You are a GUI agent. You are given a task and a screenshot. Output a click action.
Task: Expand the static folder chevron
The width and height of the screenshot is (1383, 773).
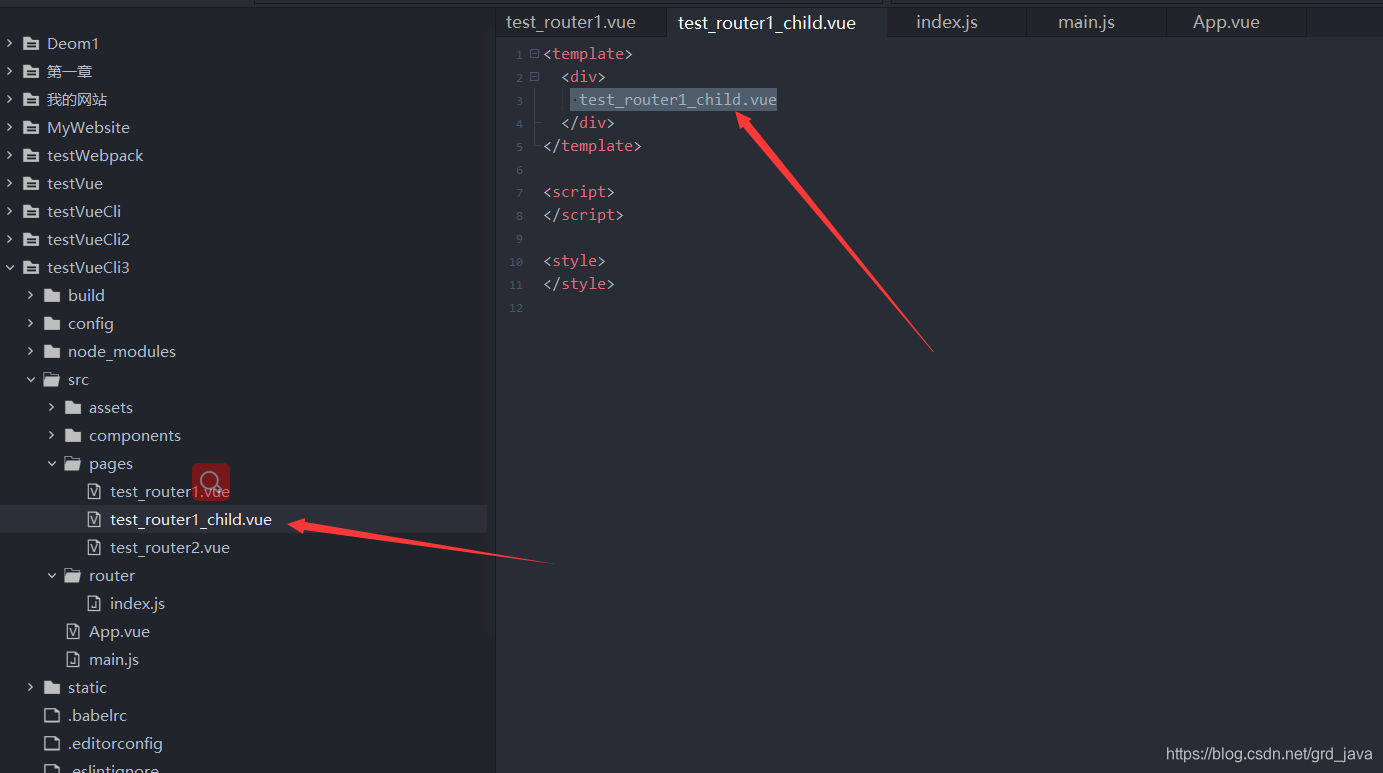coord(31,687)
